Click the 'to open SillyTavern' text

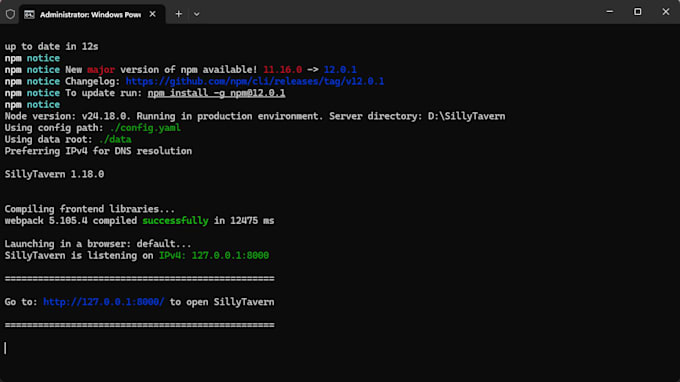[x=222, y=302]
